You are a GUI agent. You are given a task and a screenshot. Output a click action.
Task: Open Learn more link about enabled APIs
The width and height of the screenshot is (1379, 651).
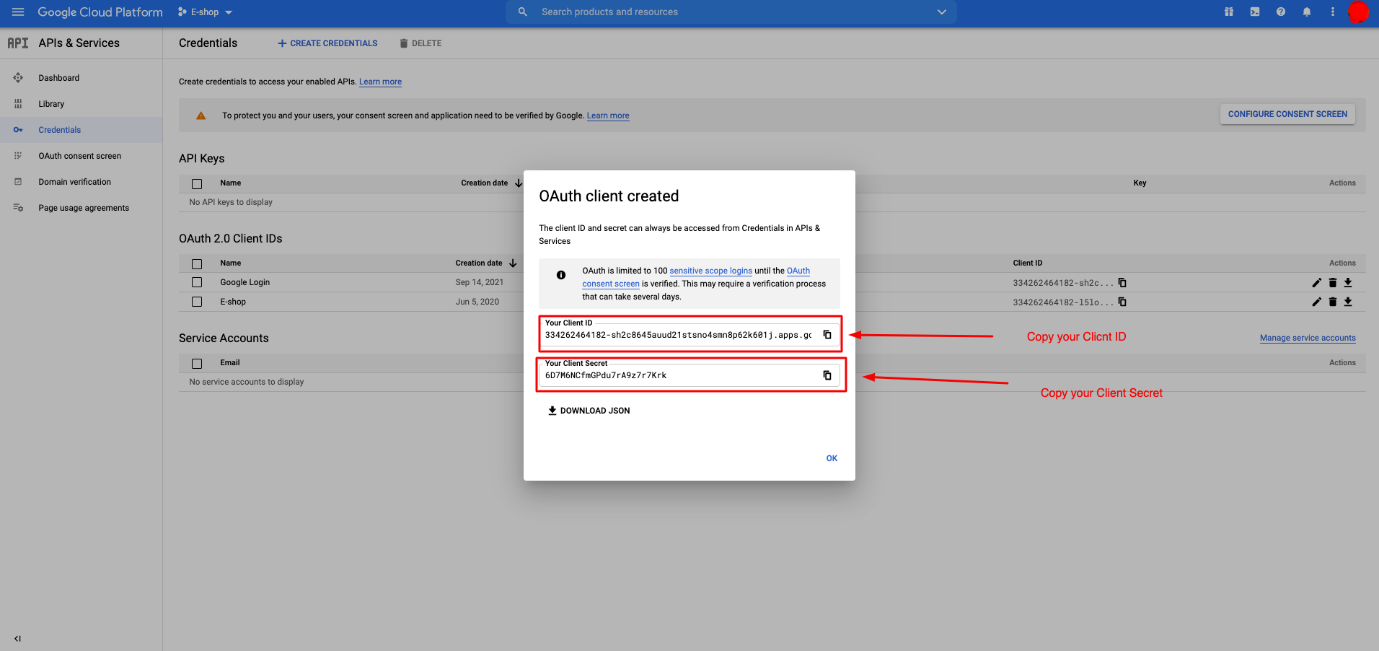[x=380, y=82]
